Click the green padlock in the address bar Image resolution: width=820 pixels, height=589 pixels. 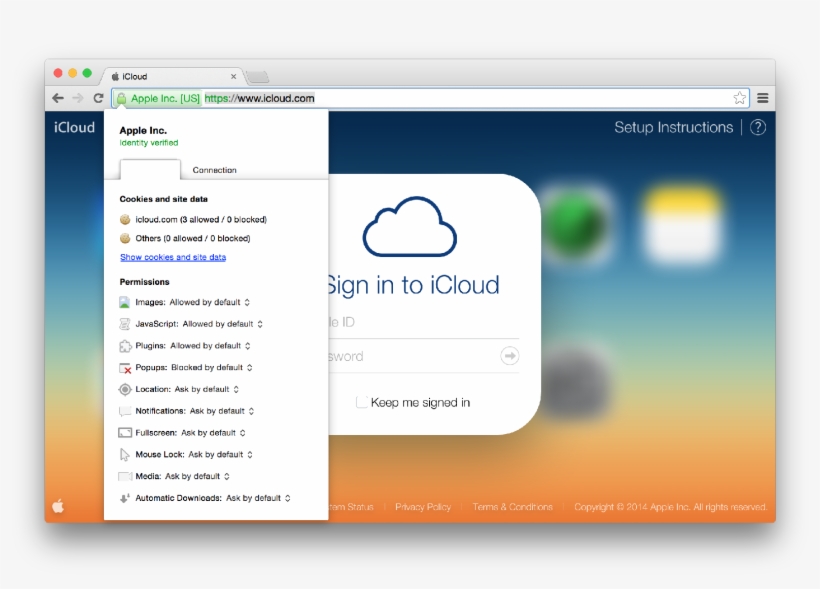tap(121, 97)
